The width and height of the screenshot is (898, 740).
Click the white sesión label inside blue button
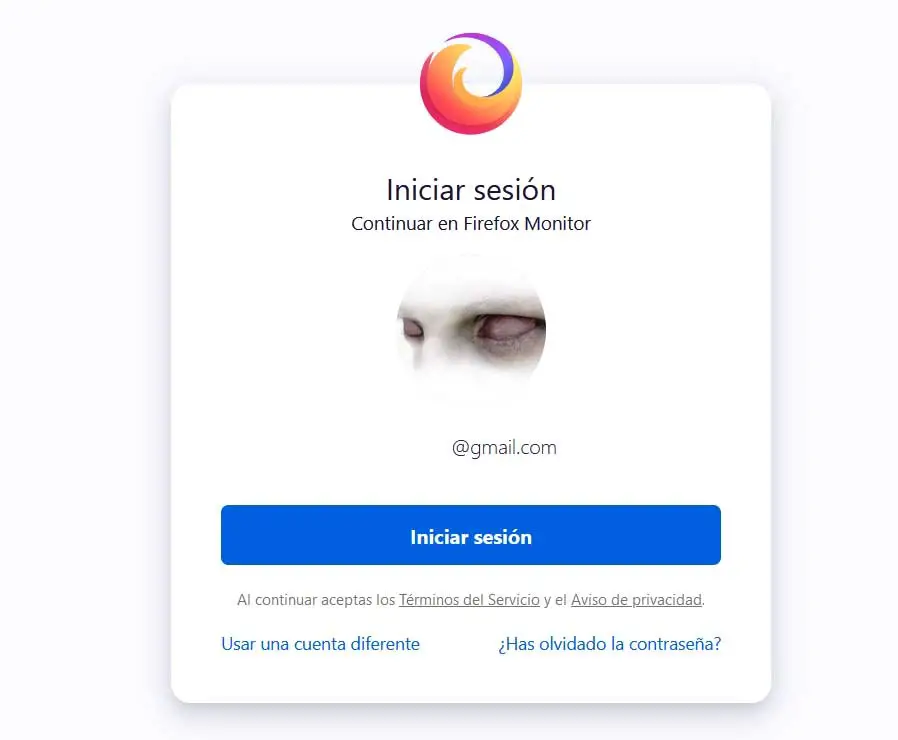pyautogui.click(x=503, y=537)
